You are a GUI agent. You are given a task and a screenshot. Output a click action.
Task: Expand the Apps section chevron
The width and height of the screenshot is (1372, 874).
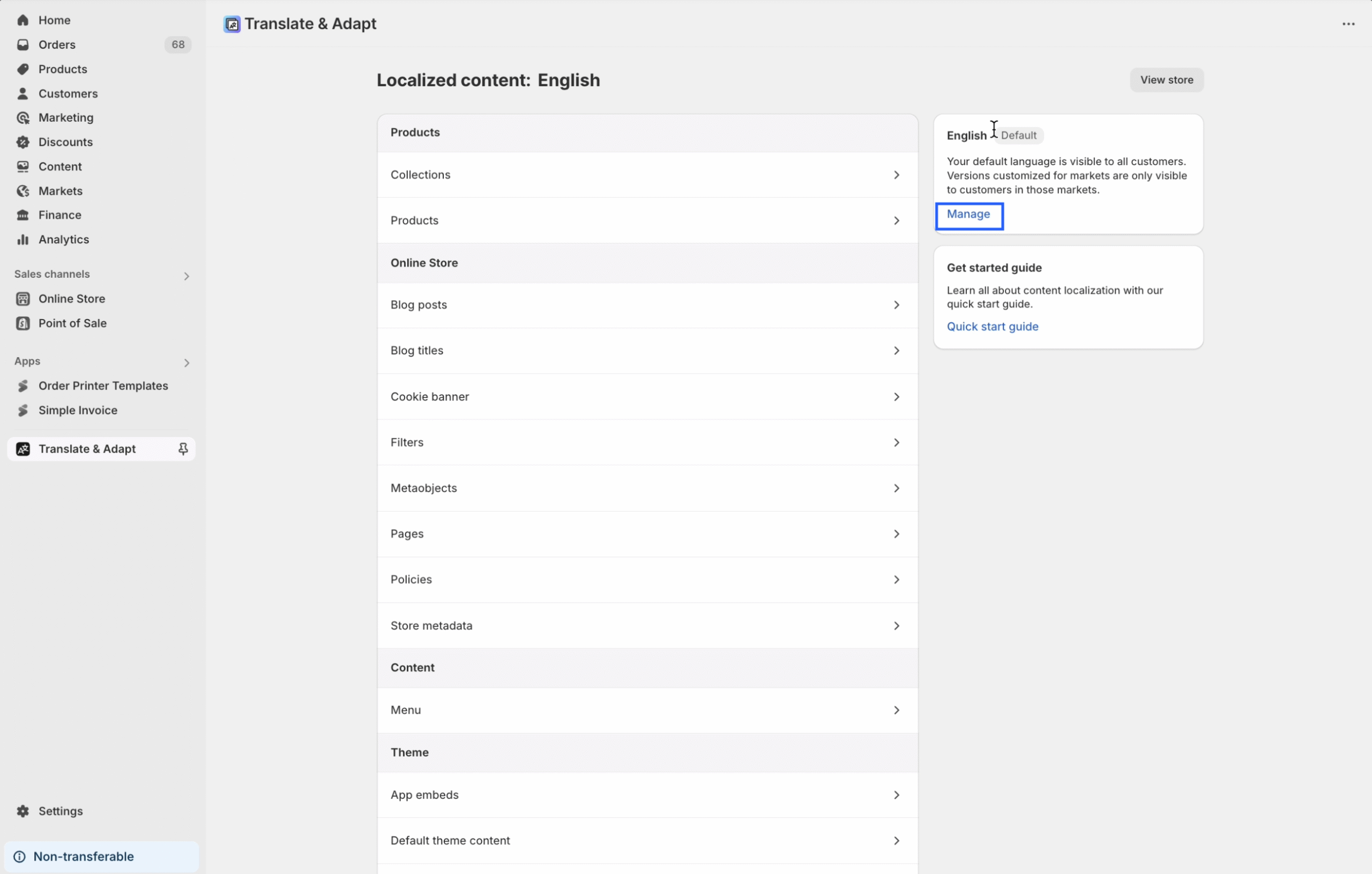click(x=187, y=363)
